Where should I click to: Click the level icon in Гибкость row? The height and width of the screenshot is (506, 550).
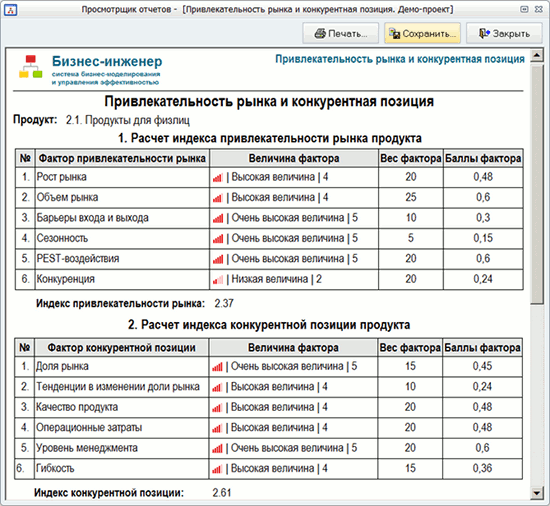(x=217, y=469)
